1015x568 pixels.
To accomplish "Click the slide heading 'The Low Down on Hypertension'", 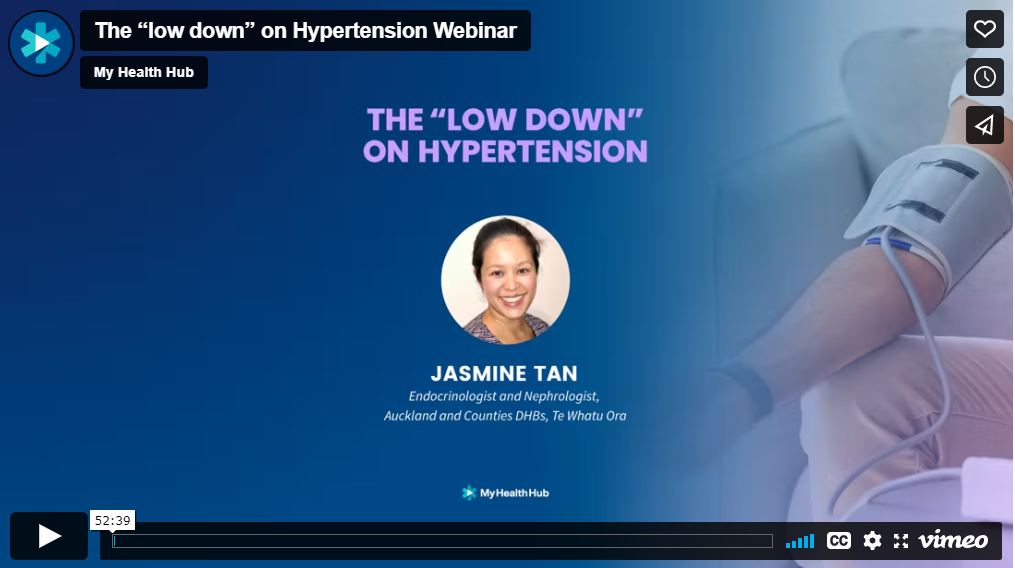I will tap(505, 136).
